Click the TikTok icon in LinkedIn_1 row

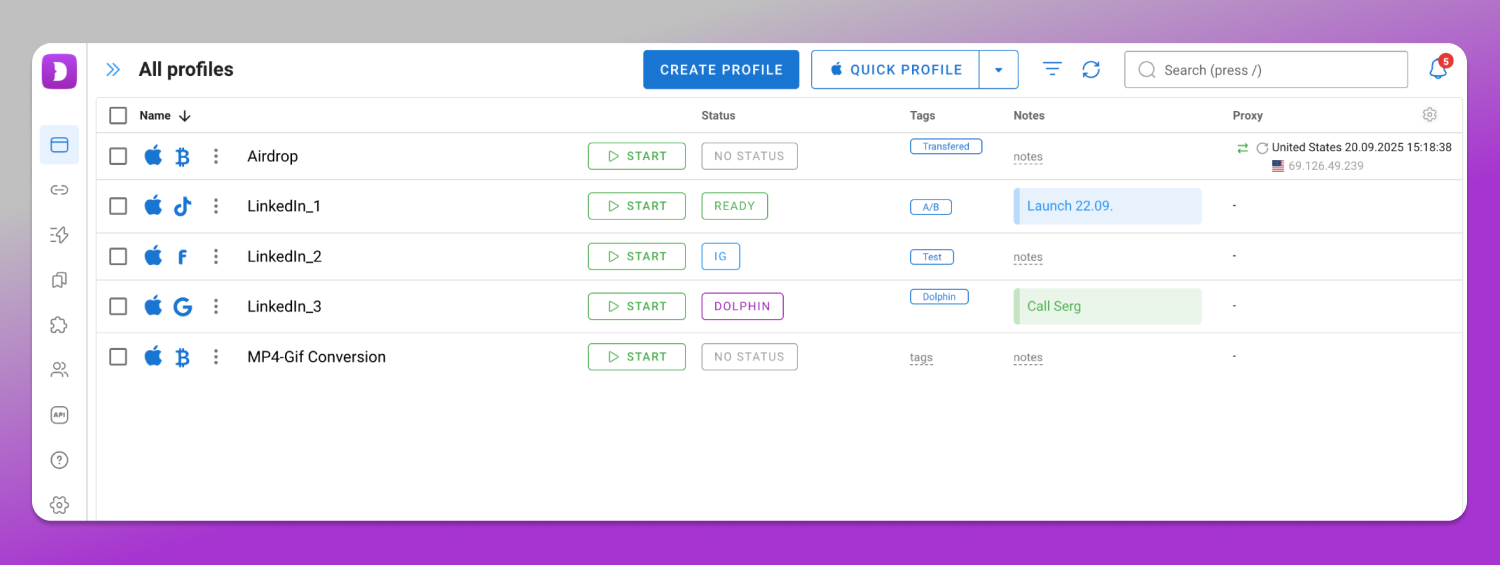point(183,206)
